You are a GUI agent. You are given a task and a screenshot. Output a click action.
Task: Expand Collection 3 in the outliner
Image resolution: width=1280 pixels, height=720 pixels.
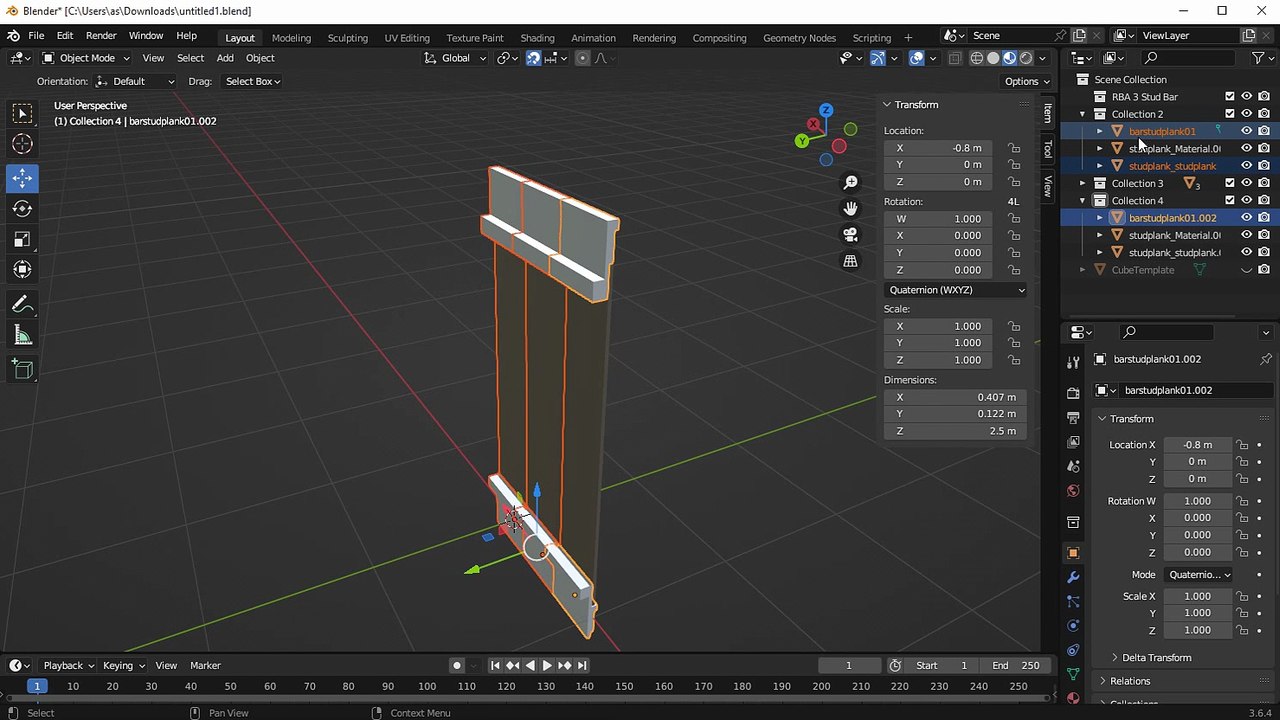pos(1082,183)
